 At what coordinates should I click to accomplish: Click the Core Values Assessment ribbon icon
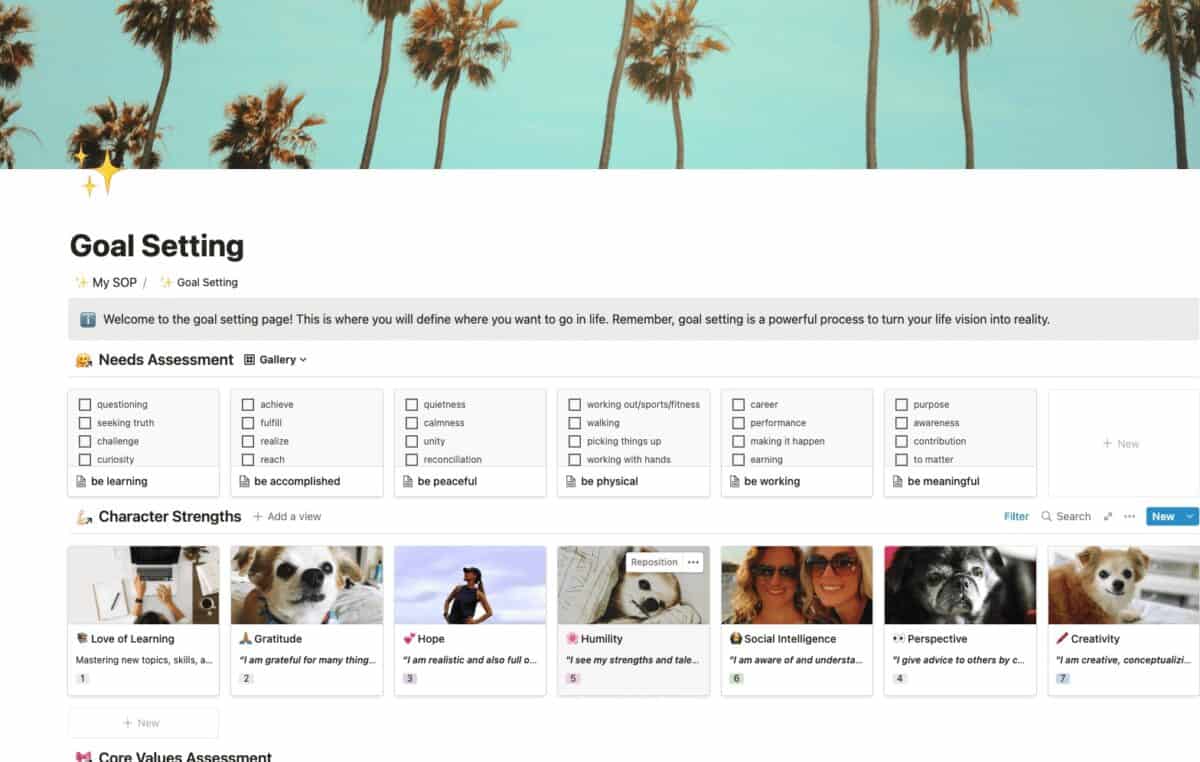(x=84, y=757)
